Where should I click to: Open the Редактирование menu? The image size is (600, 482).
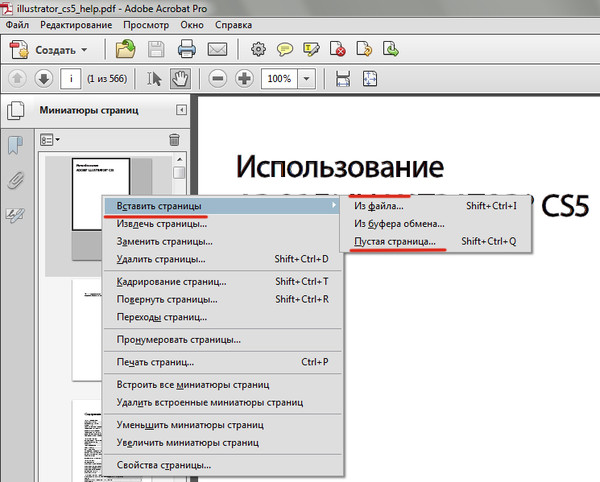pos(76,25)
